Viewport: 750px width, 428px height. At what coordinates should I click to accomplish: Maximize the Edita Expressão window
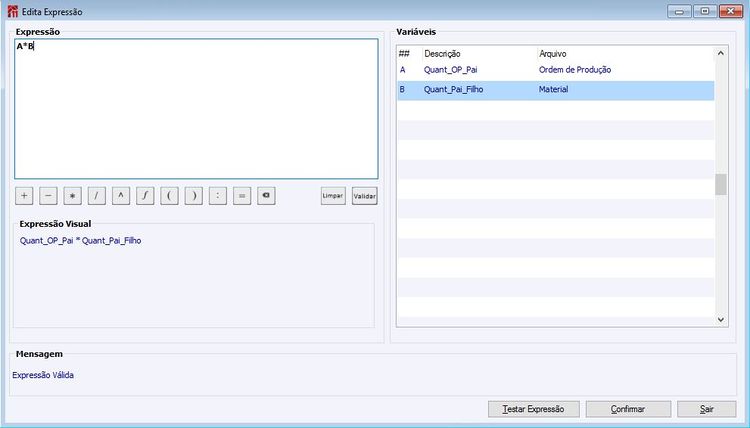705,11
